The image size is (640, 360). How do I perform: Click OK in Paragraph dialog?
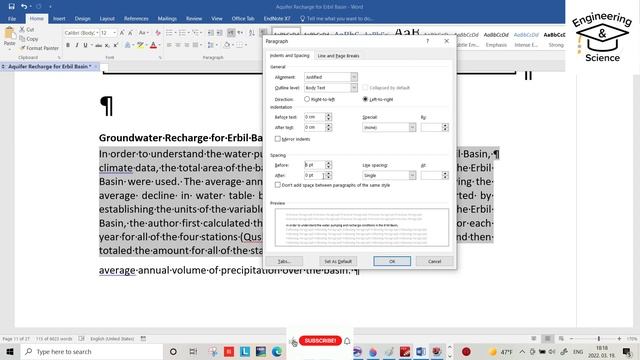coord(392,261)
